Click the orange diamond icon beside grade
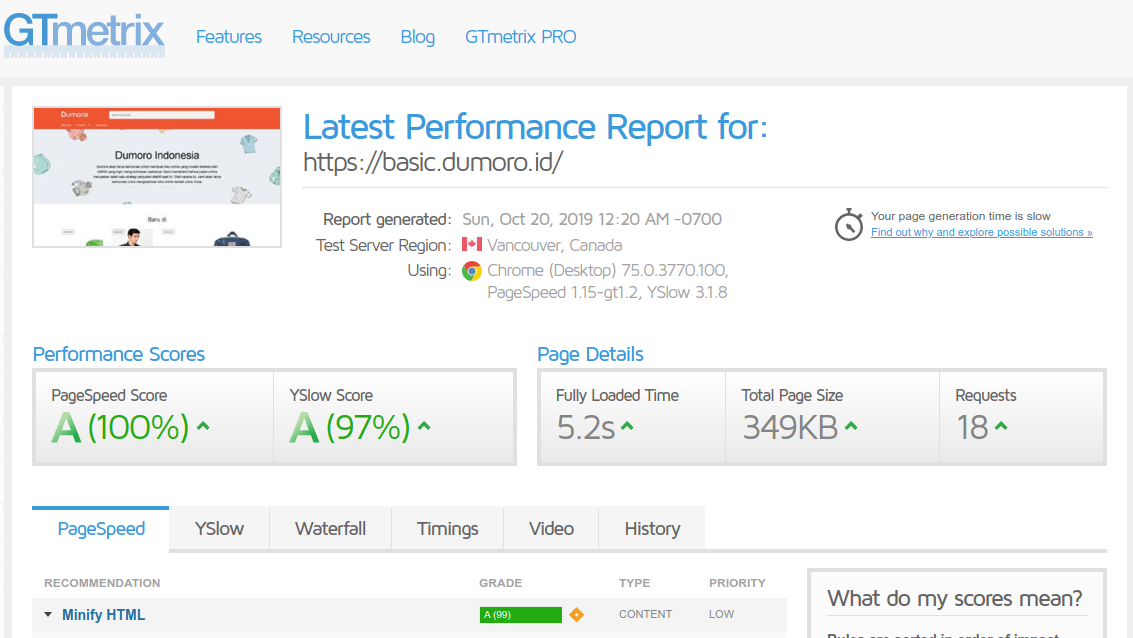Viewport: 1133px width, 638px height. [x=576, y=615]
